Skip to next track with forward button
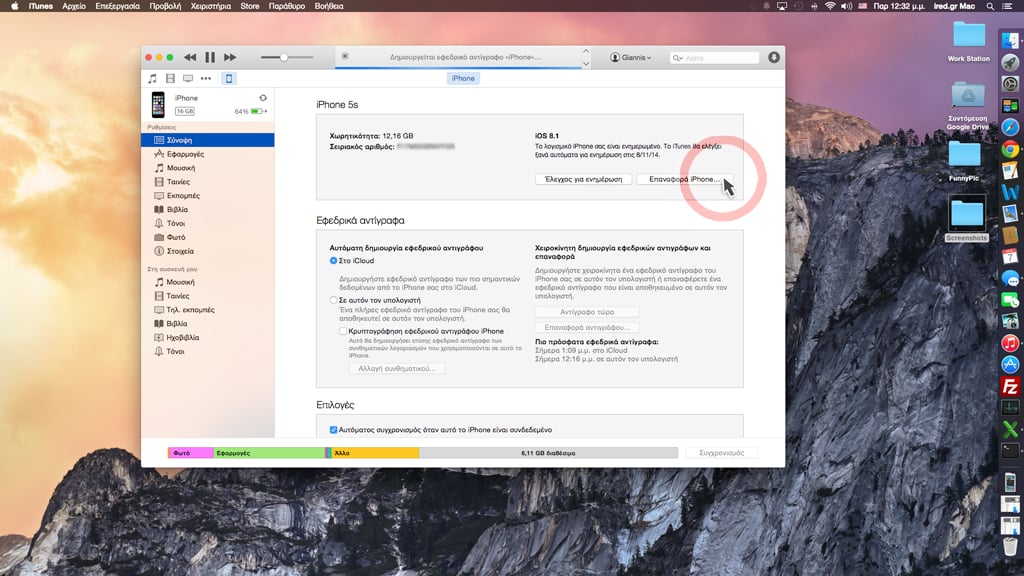Viewport: 1024px width, 576px height. [231, 58]
